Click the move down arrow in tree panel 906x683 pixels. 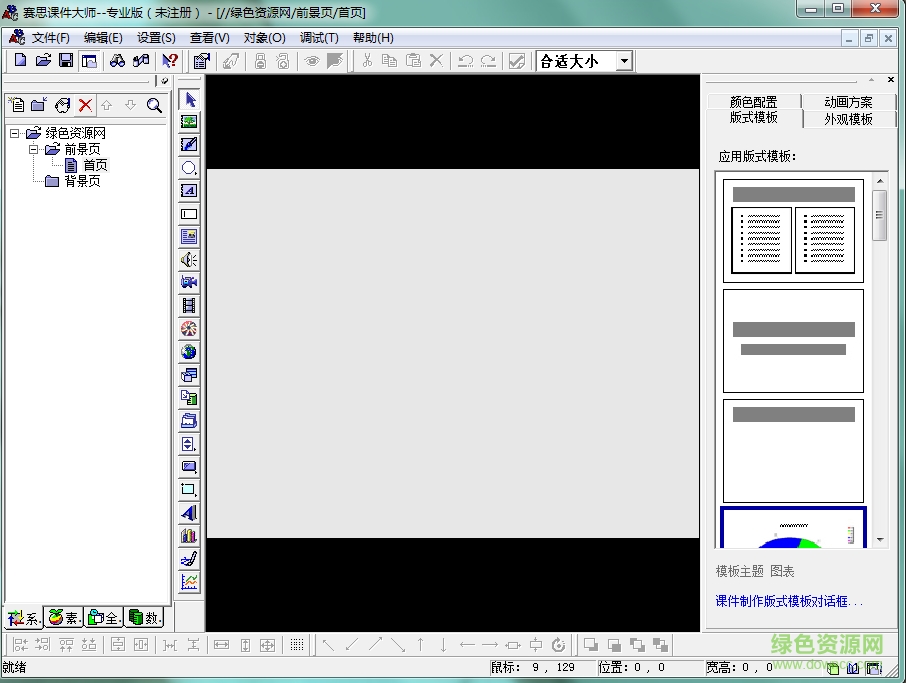131,105
